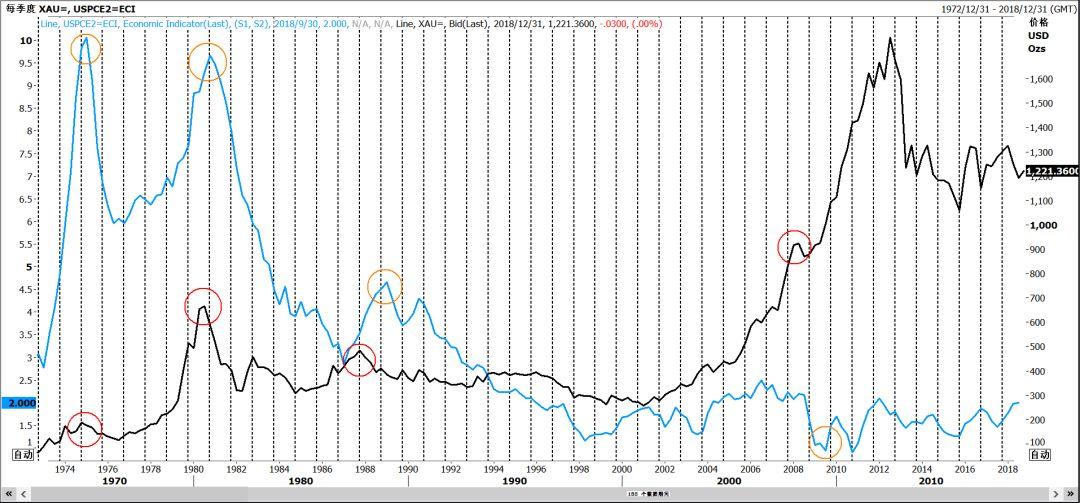Click the date range 1972/12/31 - 2018/12/31 (GMT)

(x=1010, y=8)
